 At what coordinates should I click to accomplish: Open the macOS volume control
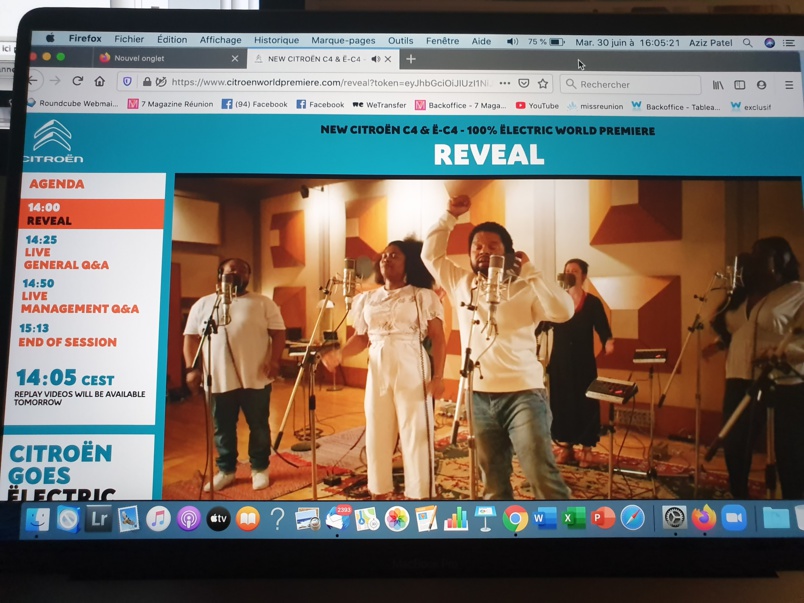coord(512,42)
